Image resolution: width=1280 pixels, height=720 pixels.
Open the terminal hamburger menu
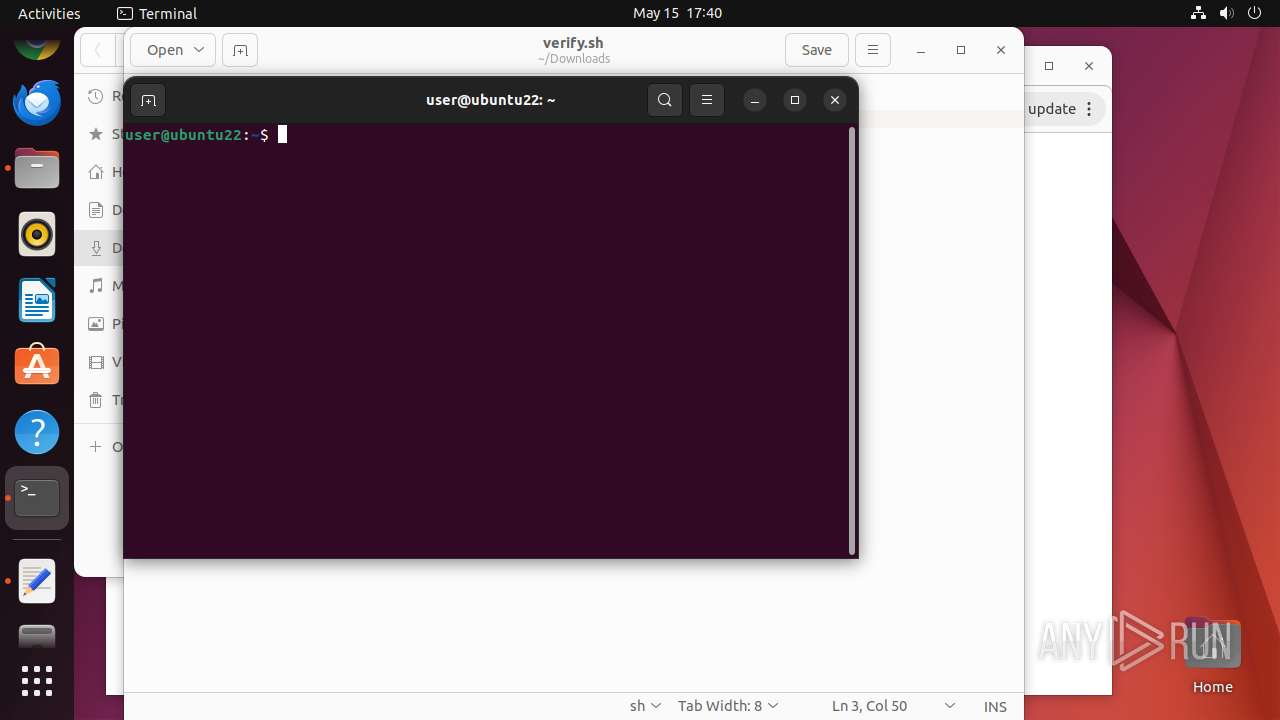click(x=707, y=100)
